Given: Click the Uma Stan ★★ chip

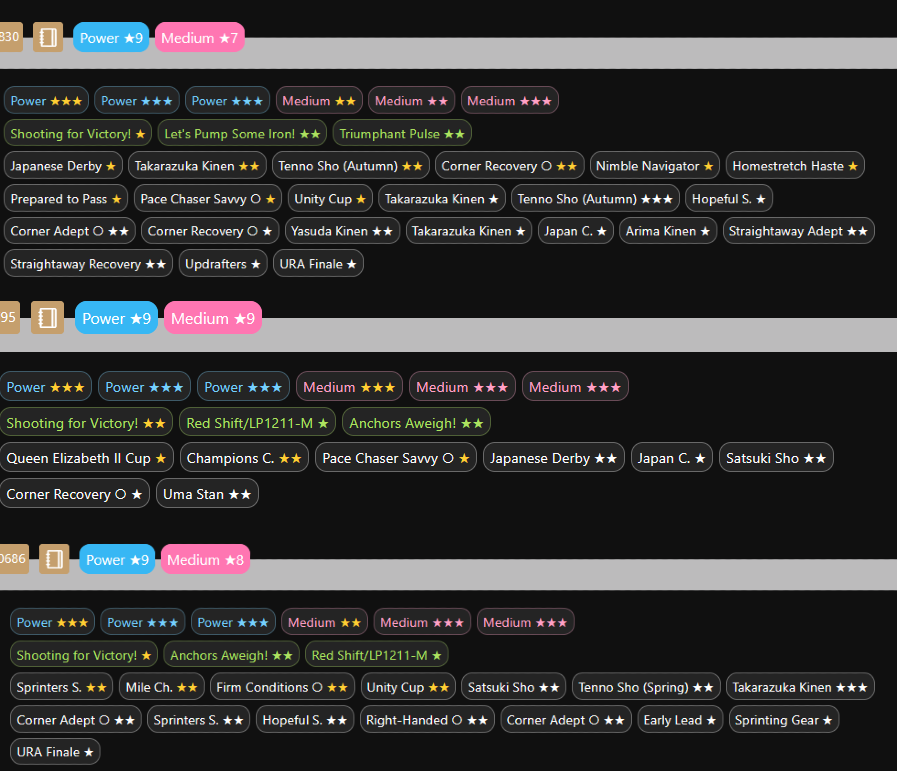Looking at the screenshot, I should click(207, 494).
